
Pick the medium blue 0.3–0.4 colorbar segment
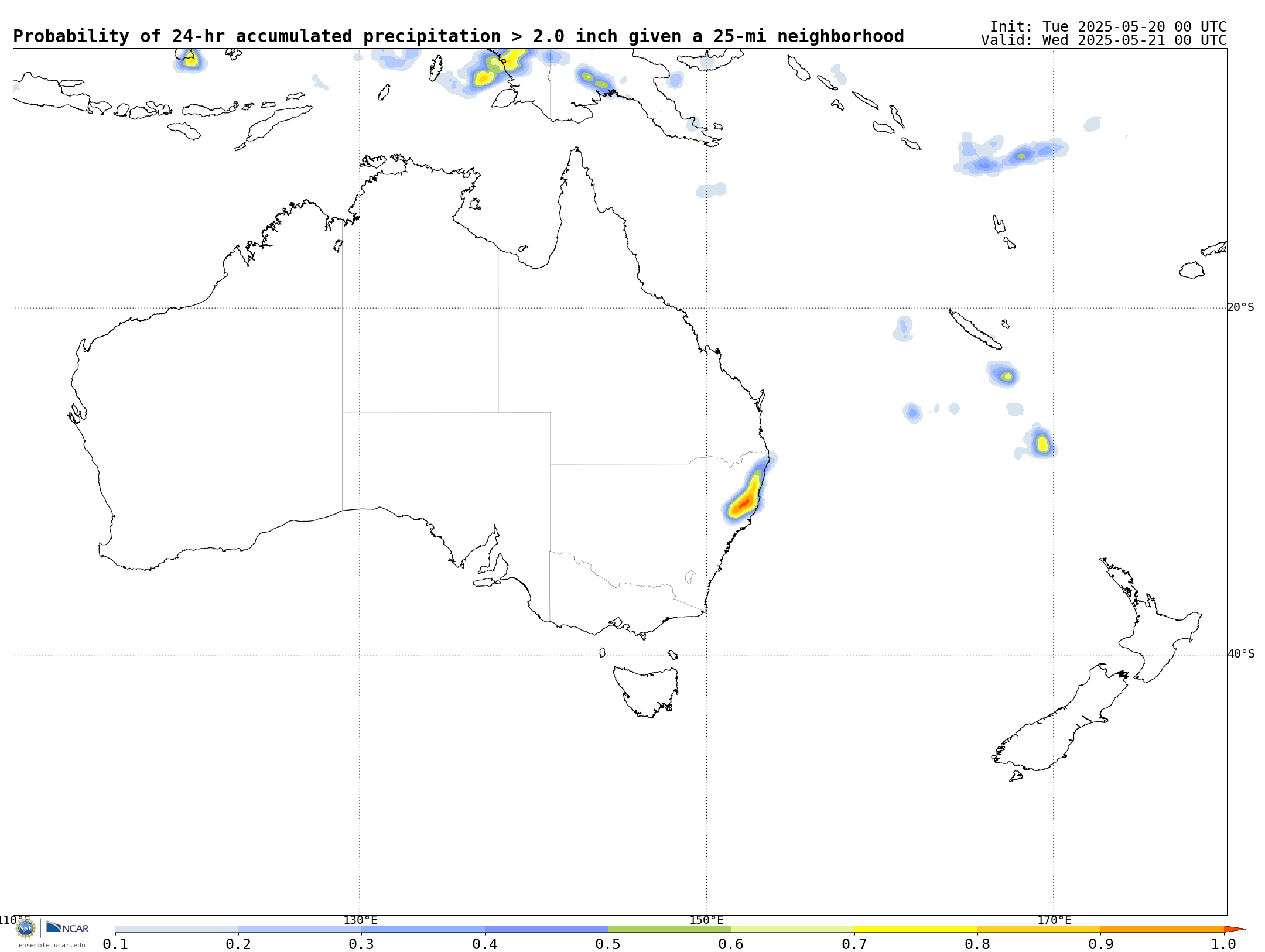click(x=423, y=929)
